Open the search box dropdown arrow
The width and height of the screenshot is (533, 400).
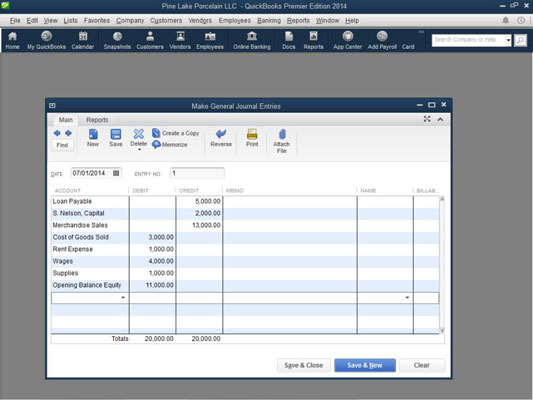click(x=508, y=40)
